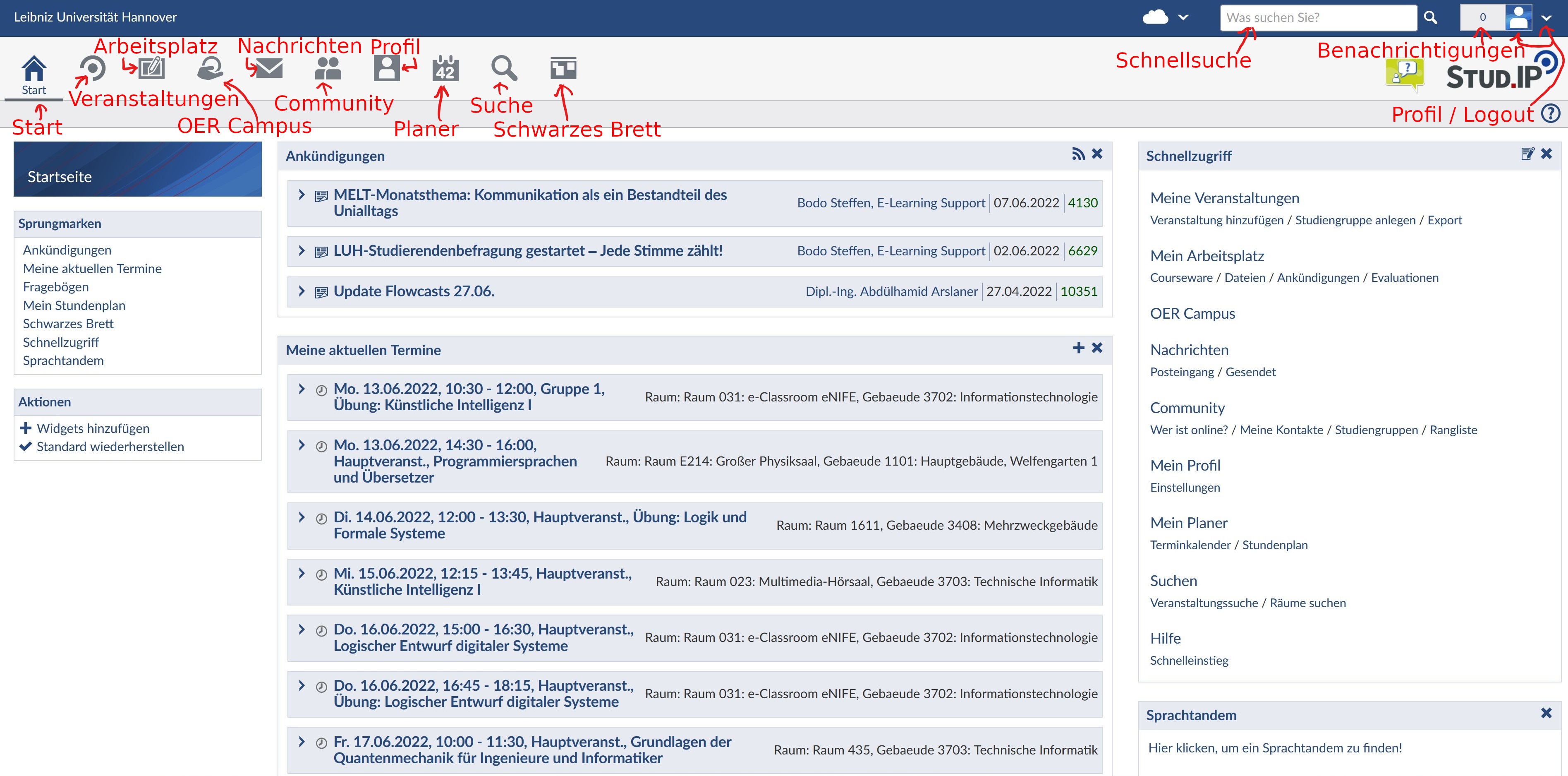Open the notifications counter showing 0
Image resolution: width=1568 pixels, height=776 pixels.
click(x=1483, y=17)
